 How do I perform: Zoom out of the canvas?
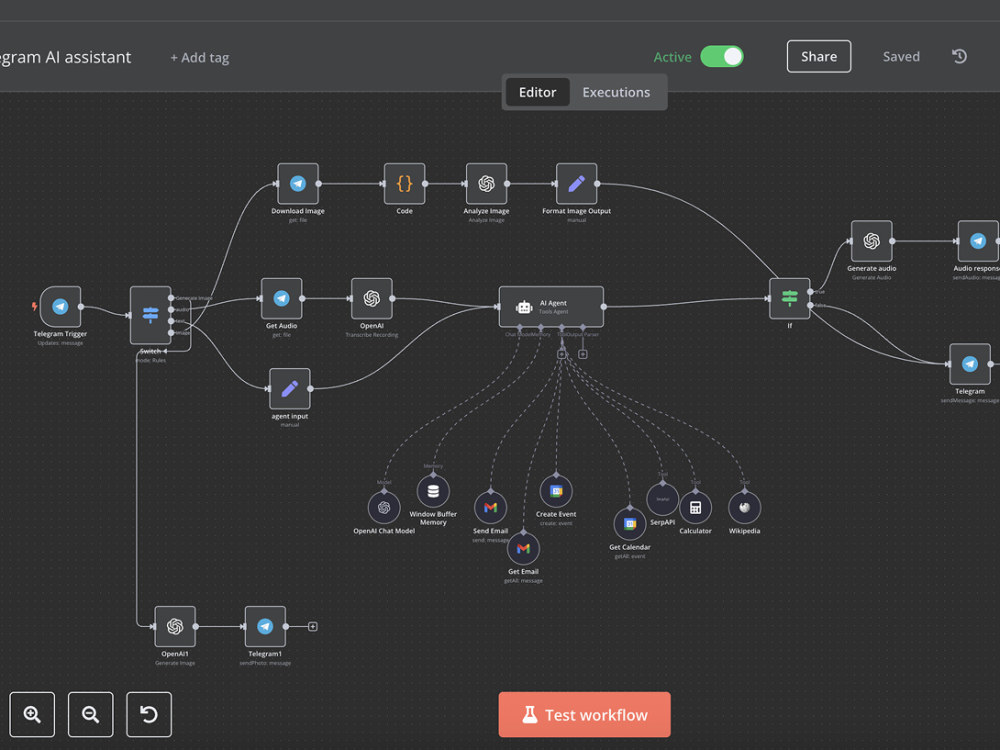pos(91,714)
